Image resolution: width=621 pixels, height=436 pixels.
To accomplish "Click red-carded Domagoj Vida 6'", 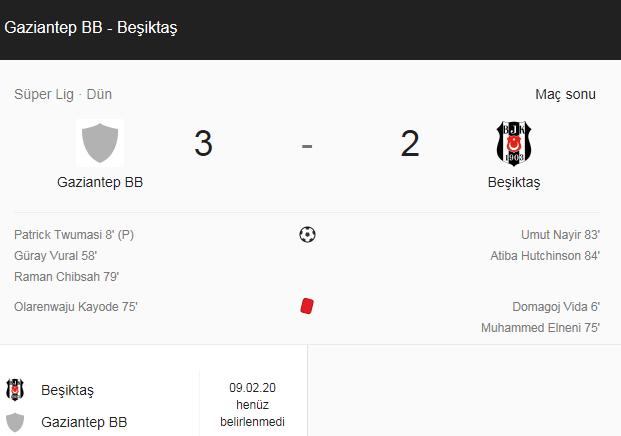I will [556, 307].
